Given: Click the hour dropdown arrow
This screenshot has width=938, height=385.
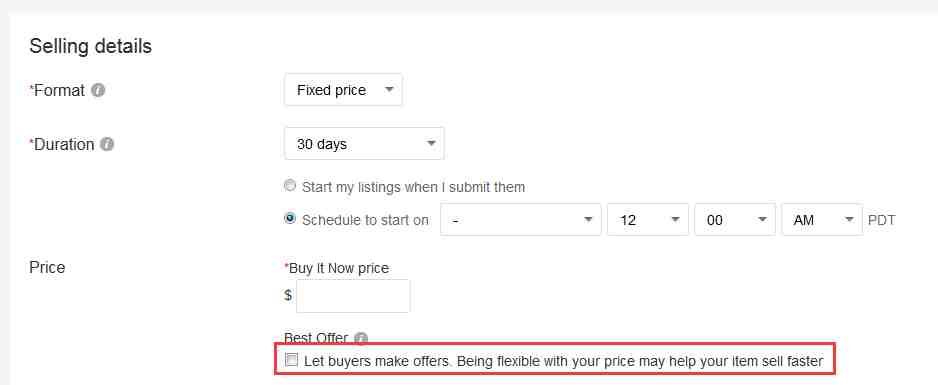Looking at the screenshot, I should pos(675,219).
